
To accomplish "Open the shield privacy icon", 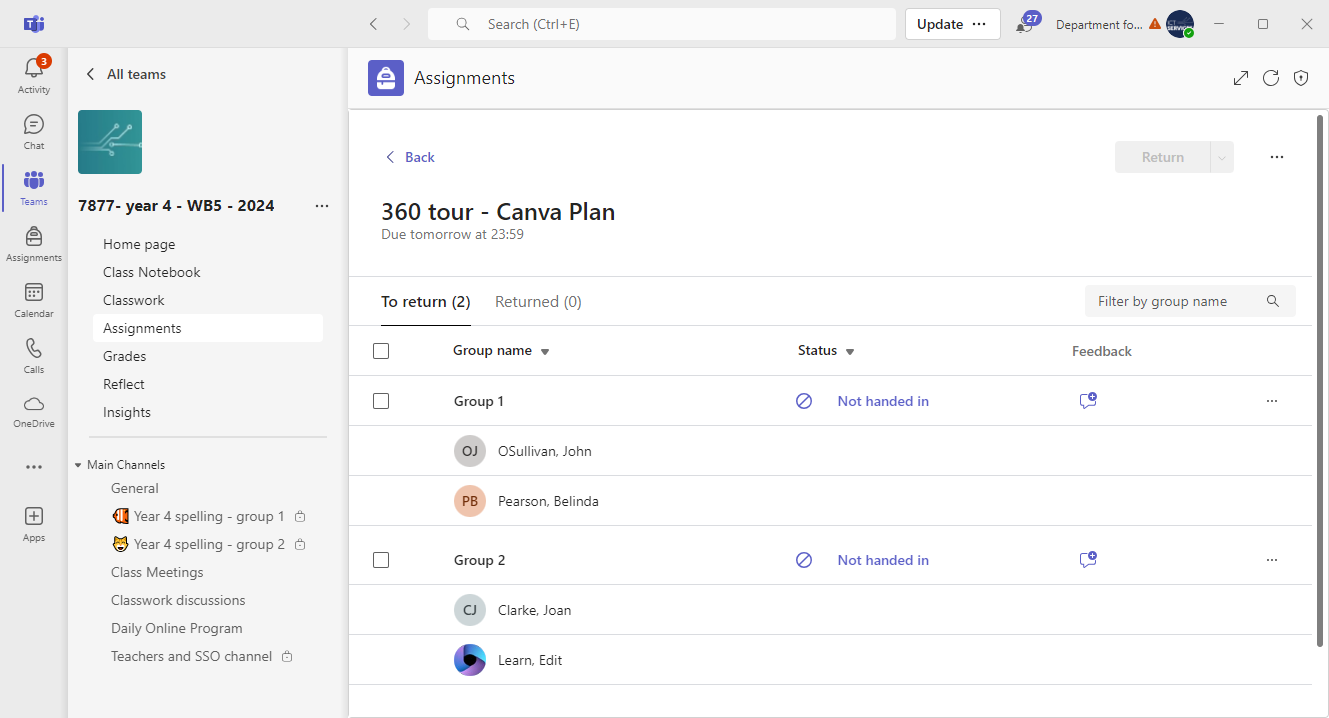I will tap(1301, 78).
